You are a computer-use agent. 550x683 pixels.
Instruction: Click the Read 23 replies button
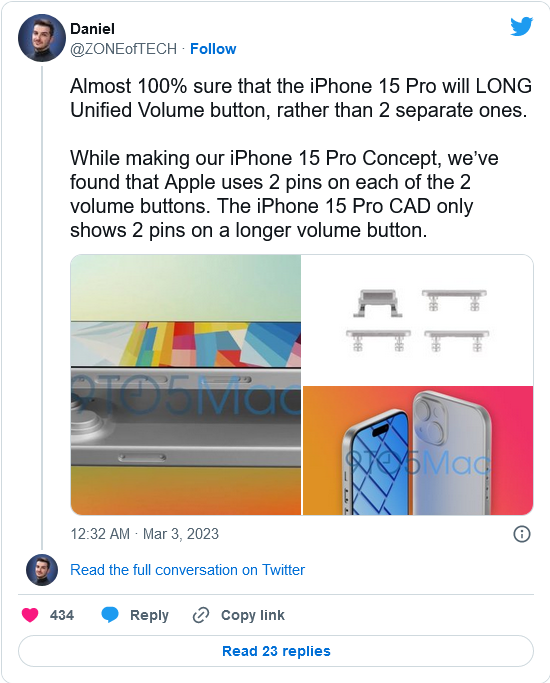pyautogui.click(x=276, y=651)
